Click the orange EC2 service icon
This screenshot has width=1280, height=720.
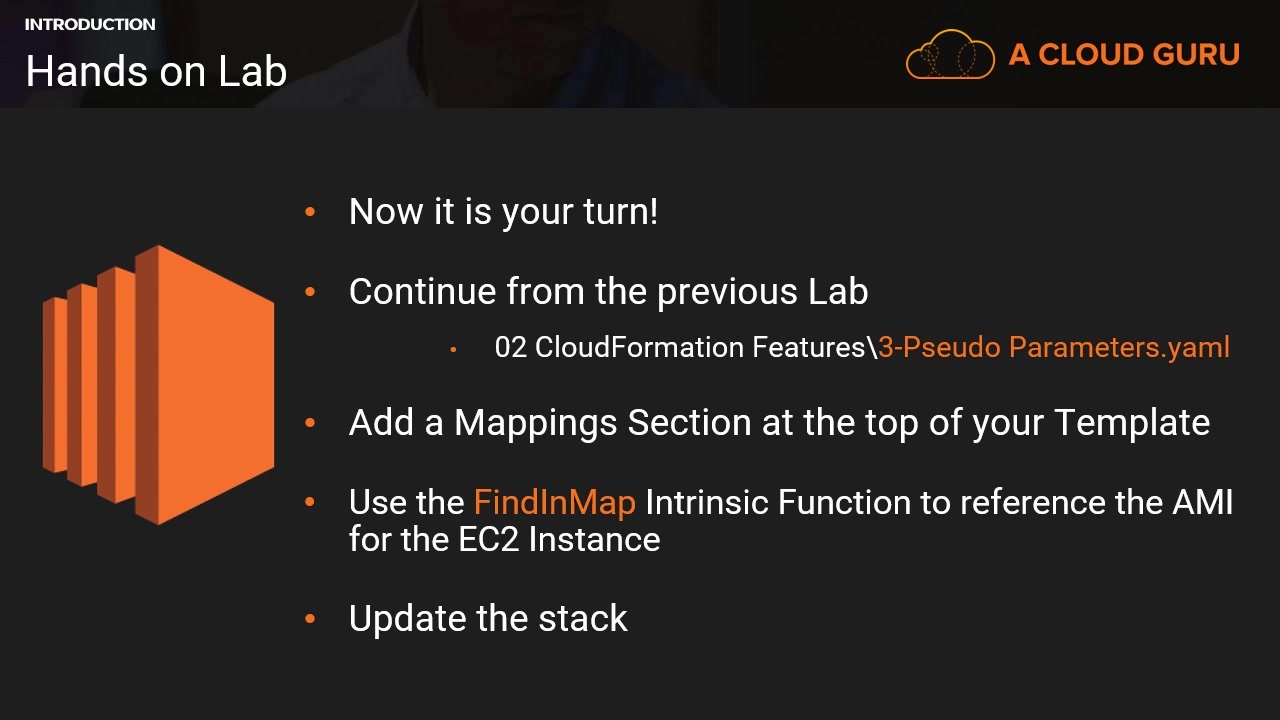pos(158,384)
